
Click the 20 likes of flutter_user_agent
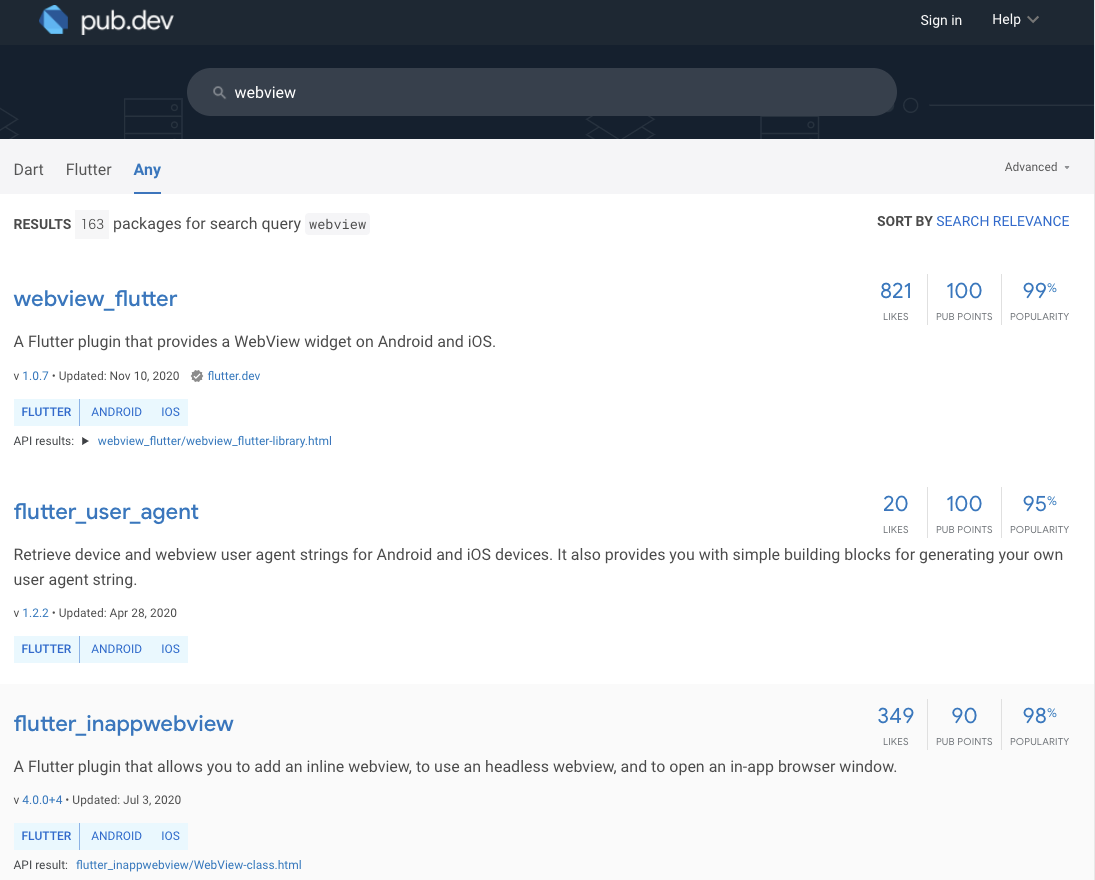(x=896, y=513)
